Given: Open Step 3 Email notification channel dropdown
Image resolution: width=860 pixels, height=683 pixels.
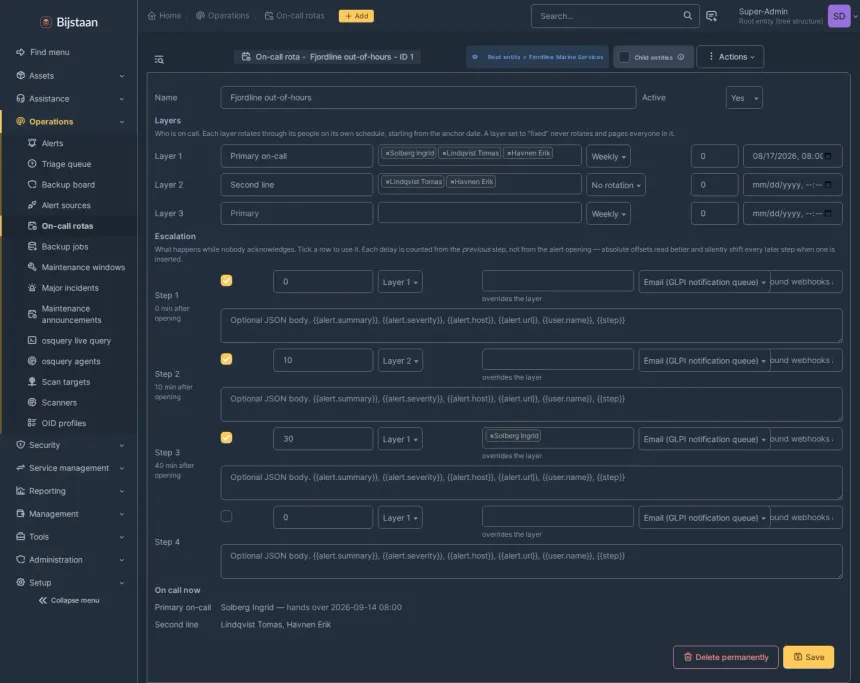Looking at the screenshot, I should pos(704,439).
